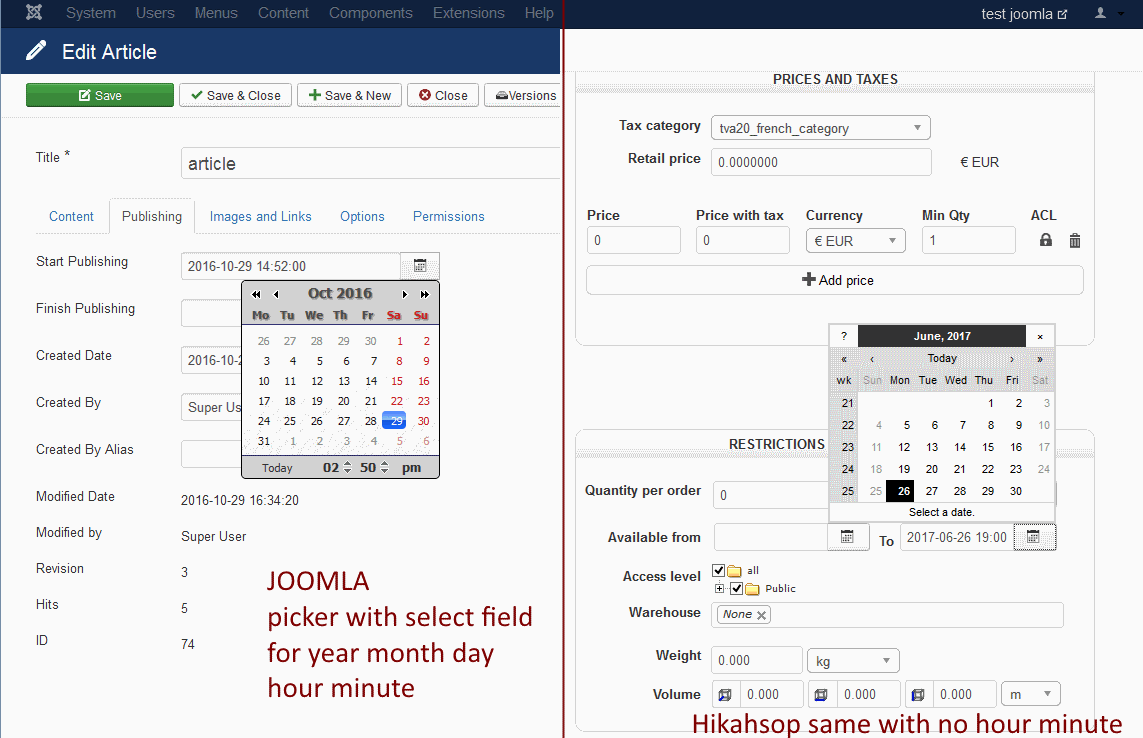The height and width of the screenshot is (738, 1143).
Task: Click the Start Publishing date field
Action: point(291,266)
